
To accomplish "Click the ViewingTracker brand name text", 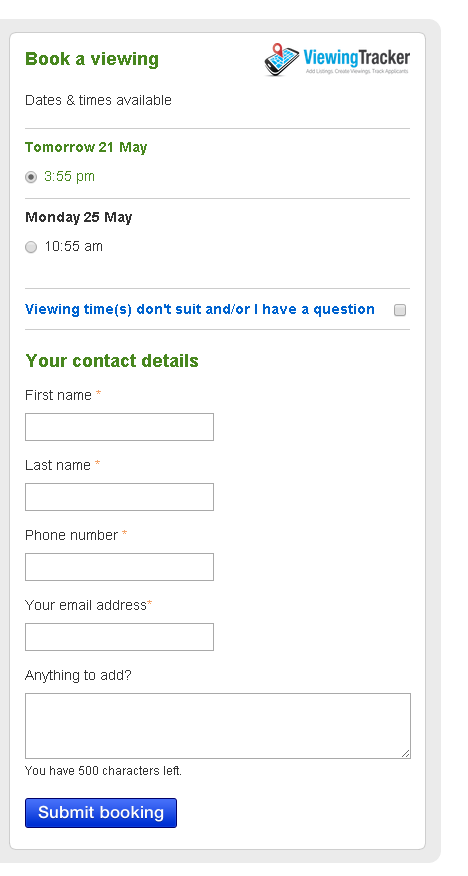I will pos(357,58).
